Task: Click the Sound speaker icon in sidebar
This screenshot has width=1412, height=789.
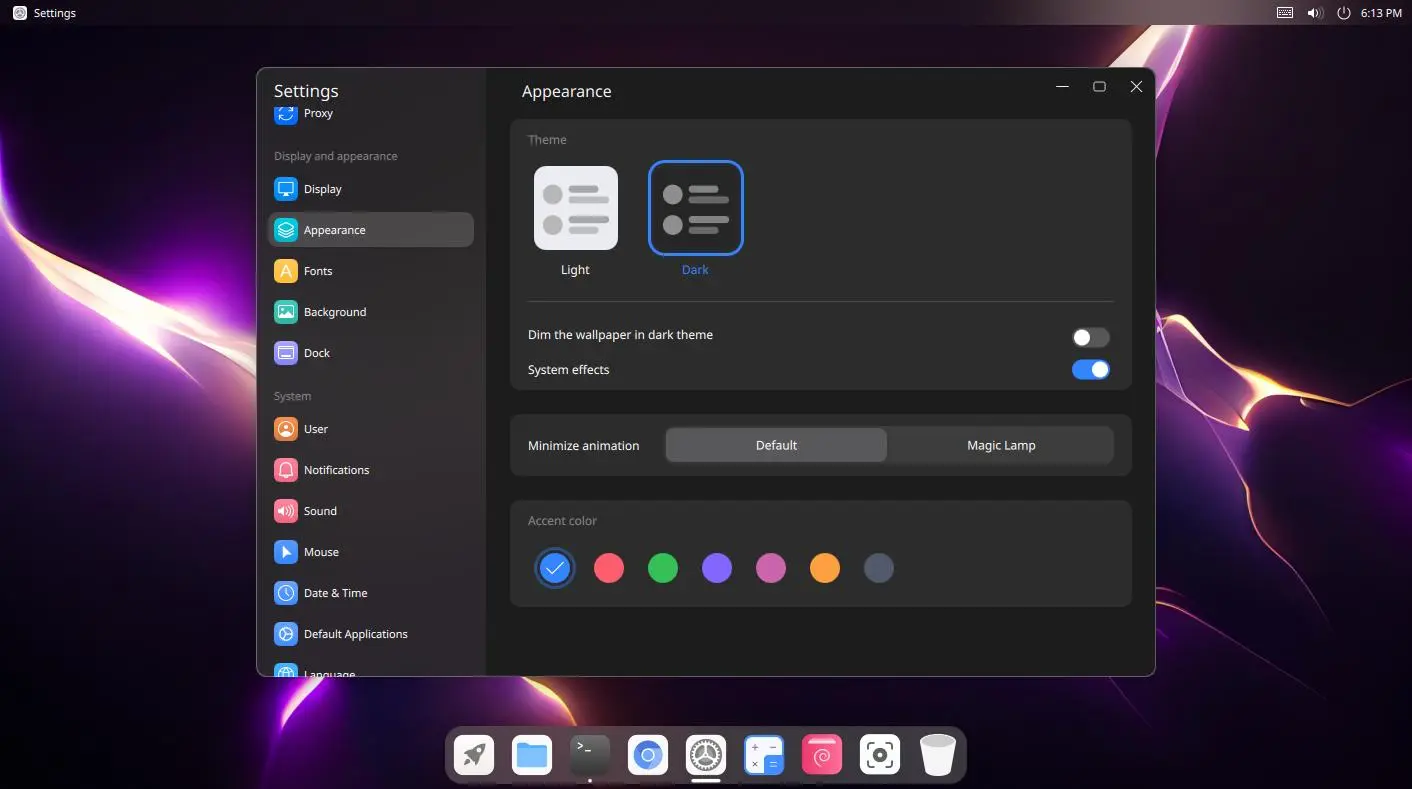Action: point(286,511)
